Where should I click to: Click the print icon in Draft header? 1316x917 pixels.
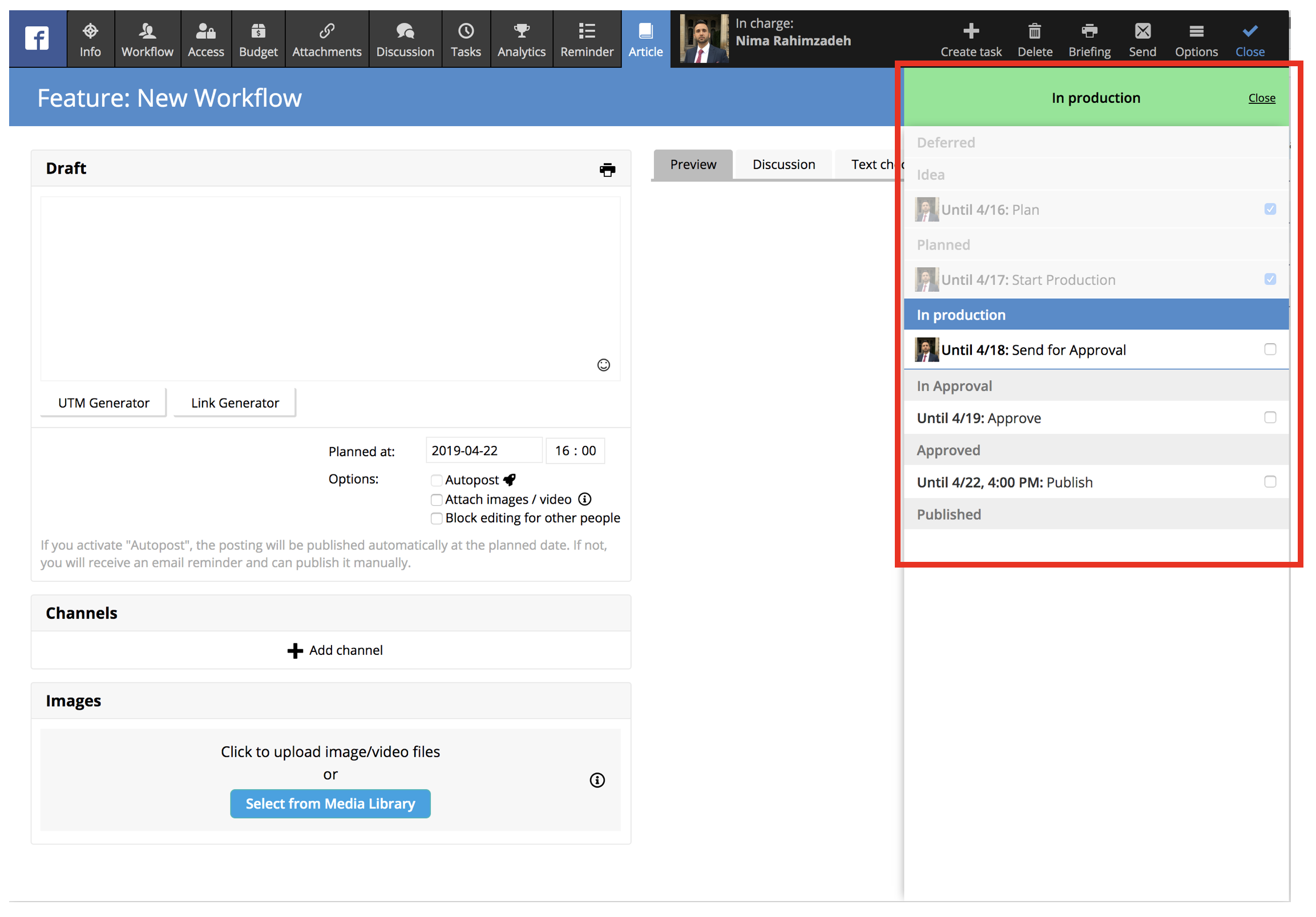click(x=607, y=170)
